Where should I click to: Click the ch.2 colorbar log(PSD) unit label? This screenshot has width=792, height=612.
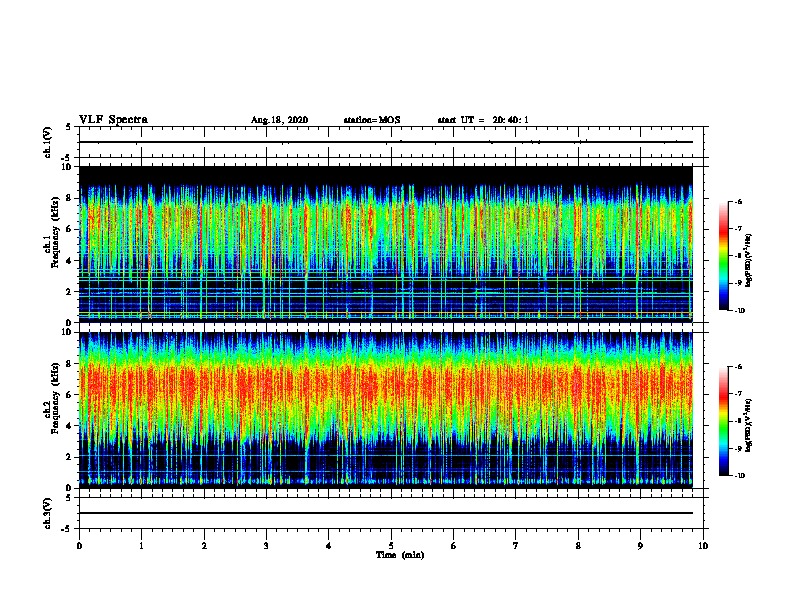[749, 425]
